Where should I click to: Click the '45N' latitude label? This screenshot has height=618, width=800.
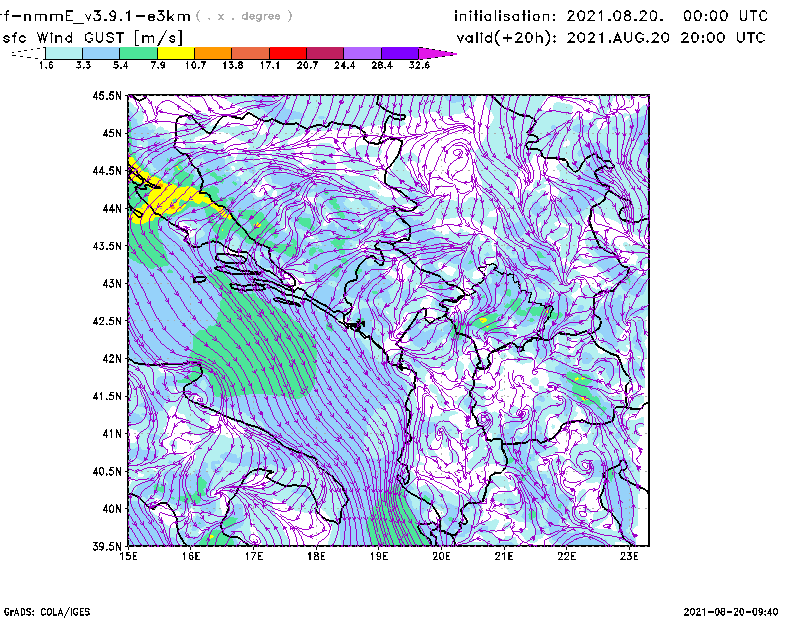tap(112, 133)
